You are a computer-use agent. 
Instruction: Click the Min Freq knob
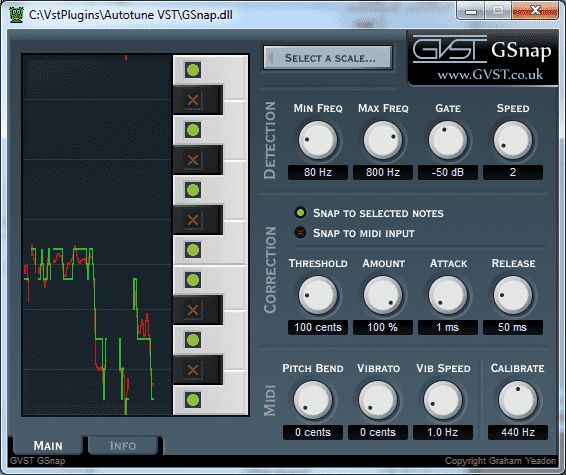(318, 140)
